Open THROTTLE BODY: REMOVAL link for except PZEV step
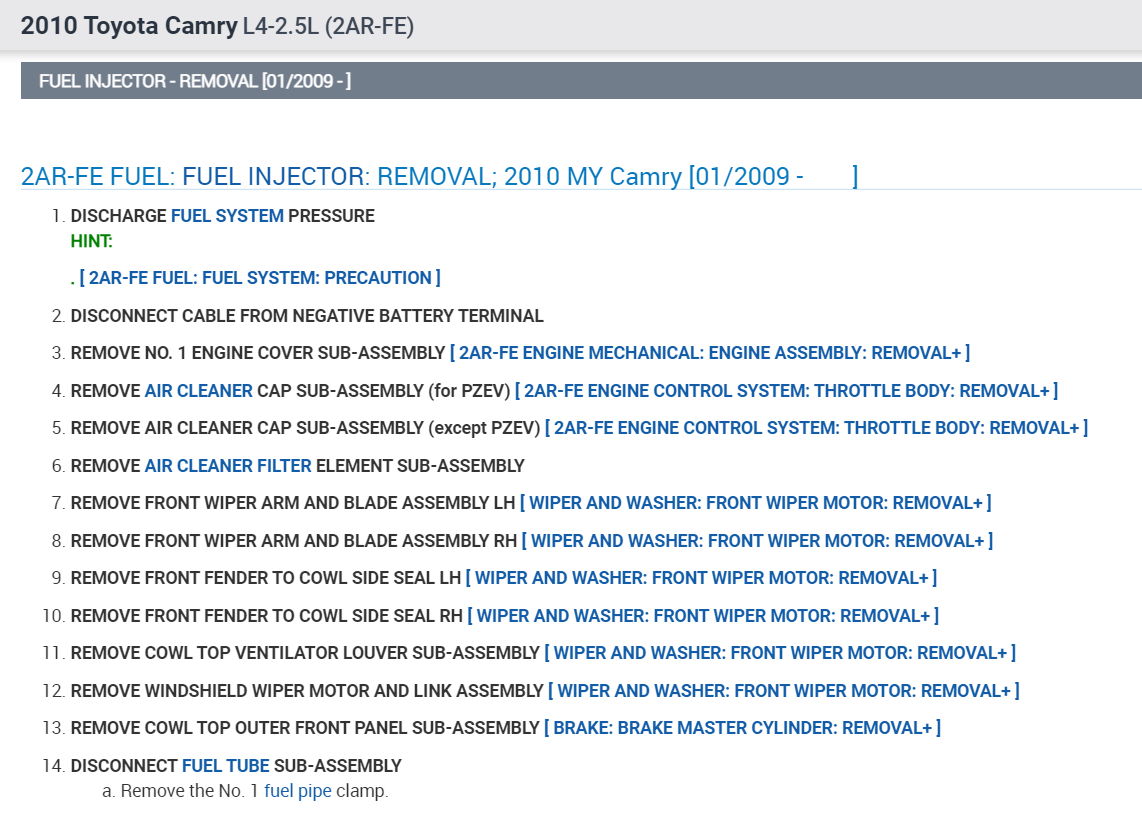 pyautogui.click(x=816, y=428)
